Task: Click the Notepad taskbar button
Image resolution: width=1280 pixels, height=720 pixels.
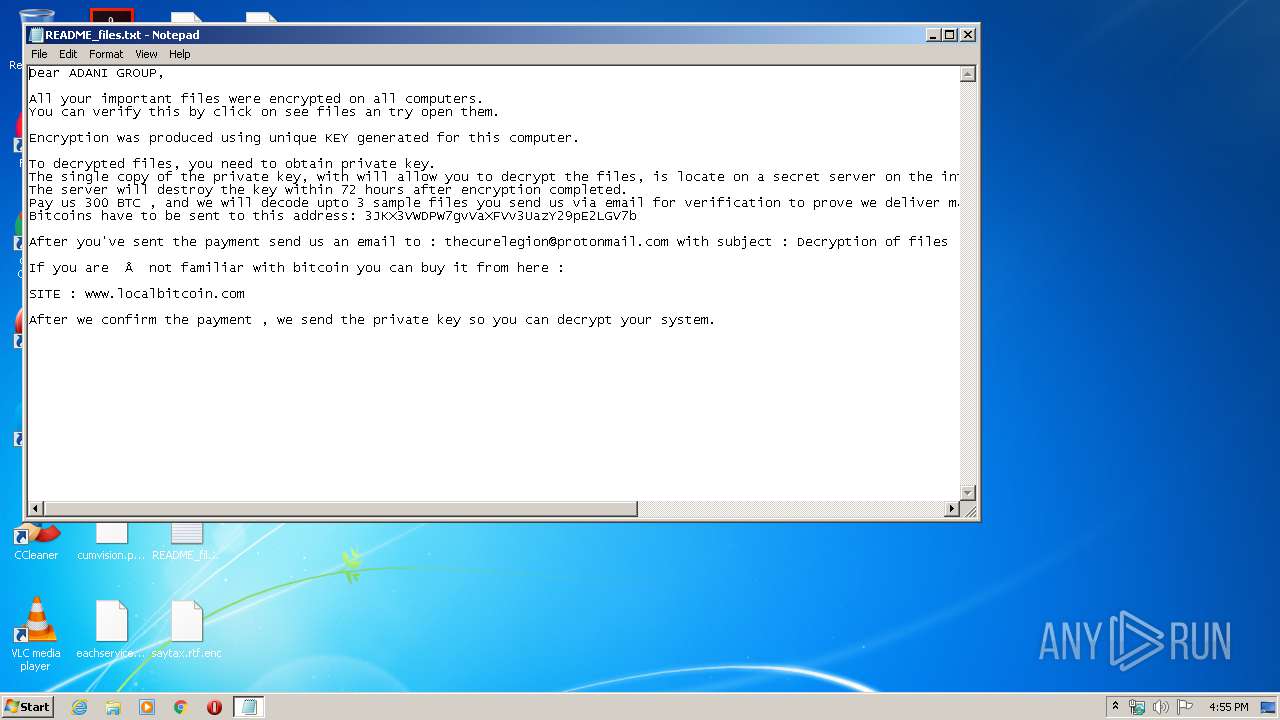Action: click(249, 707)
